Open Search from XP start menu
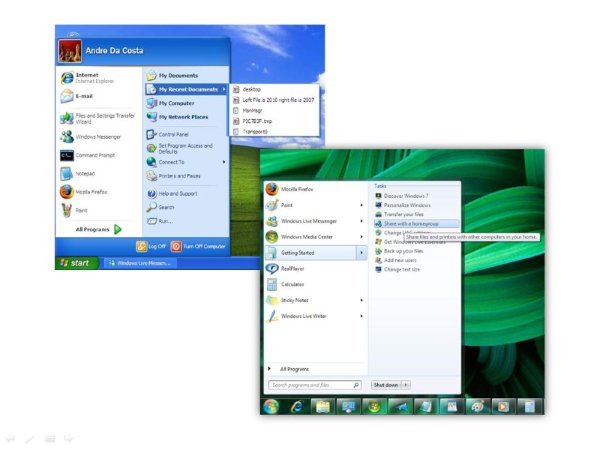 (160, 207)
